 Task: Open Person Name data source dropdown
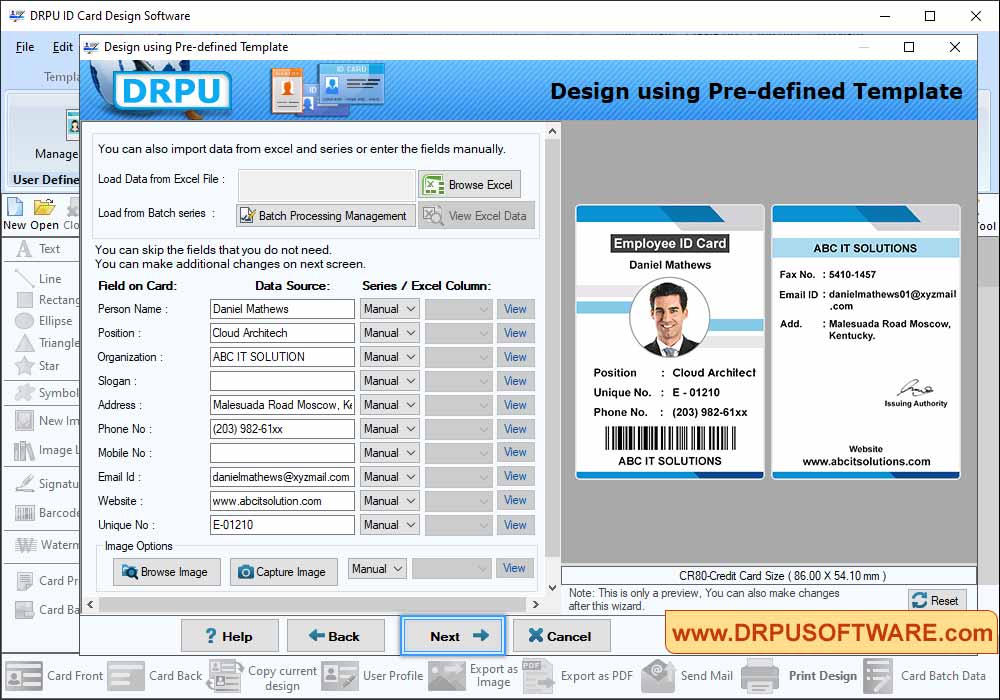[389, 309]
